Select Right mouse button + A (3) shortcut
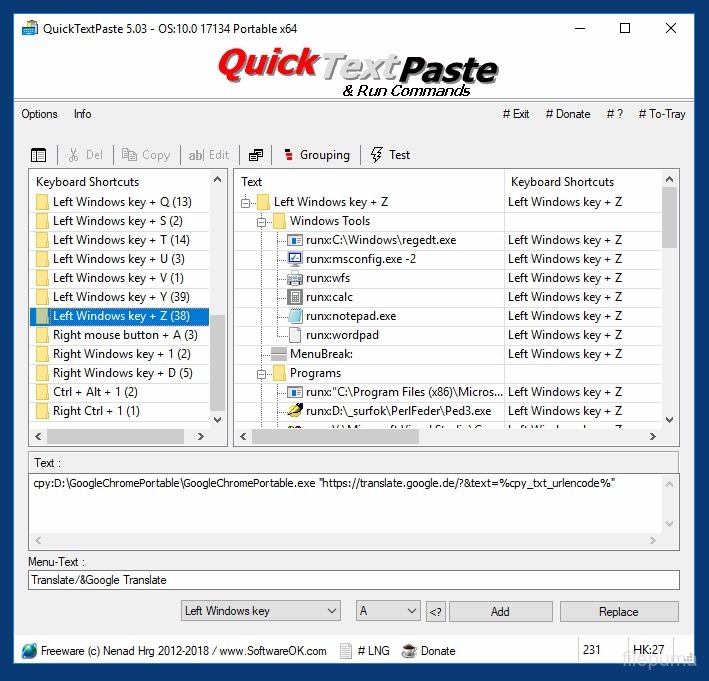709x681 pixels. click(125, 335)
